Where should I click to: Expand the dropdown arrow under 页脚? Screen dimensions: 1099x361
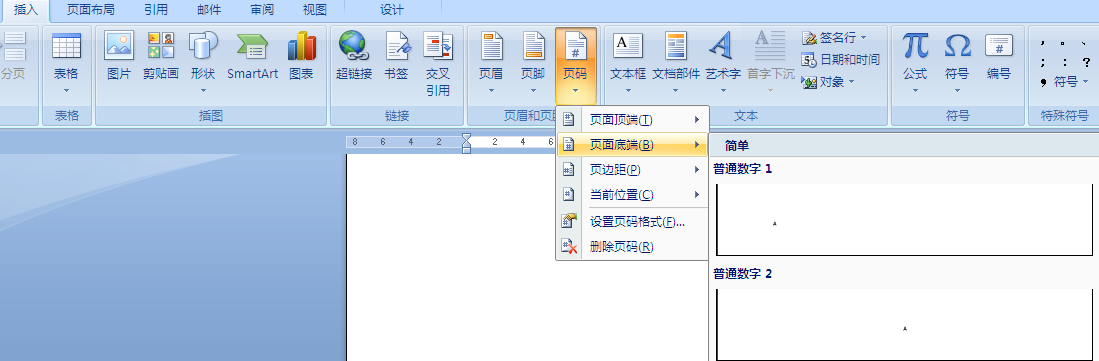pyautogui.click(x=533, y=90)
